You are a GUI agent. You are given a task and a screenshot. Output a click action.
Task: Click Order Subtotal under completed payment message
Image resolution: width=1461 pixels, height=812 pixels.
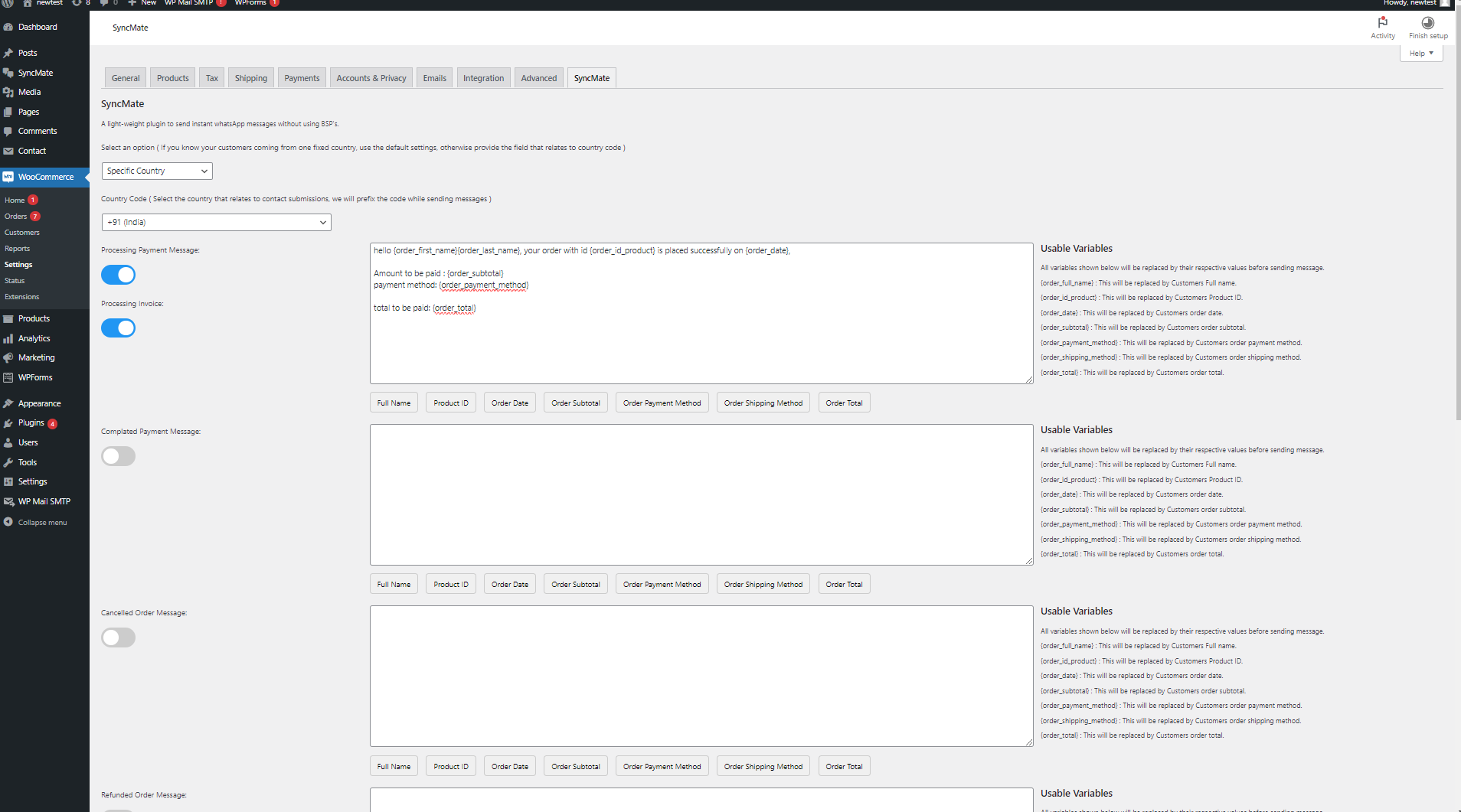click(x=576, y=584)
